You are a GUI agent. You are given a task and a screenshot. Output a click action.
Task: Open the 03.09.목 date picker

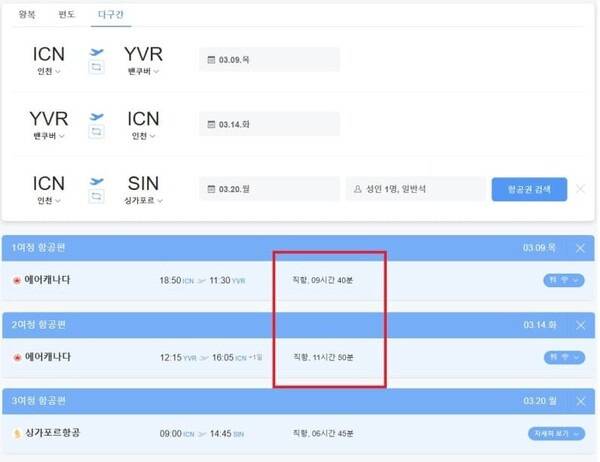click(x=268, y=60)
